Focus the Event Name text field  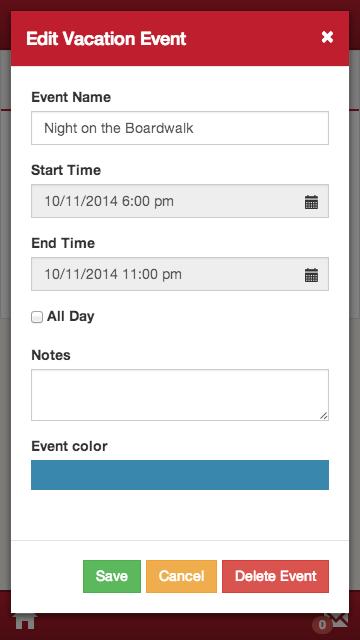(180, 128)
